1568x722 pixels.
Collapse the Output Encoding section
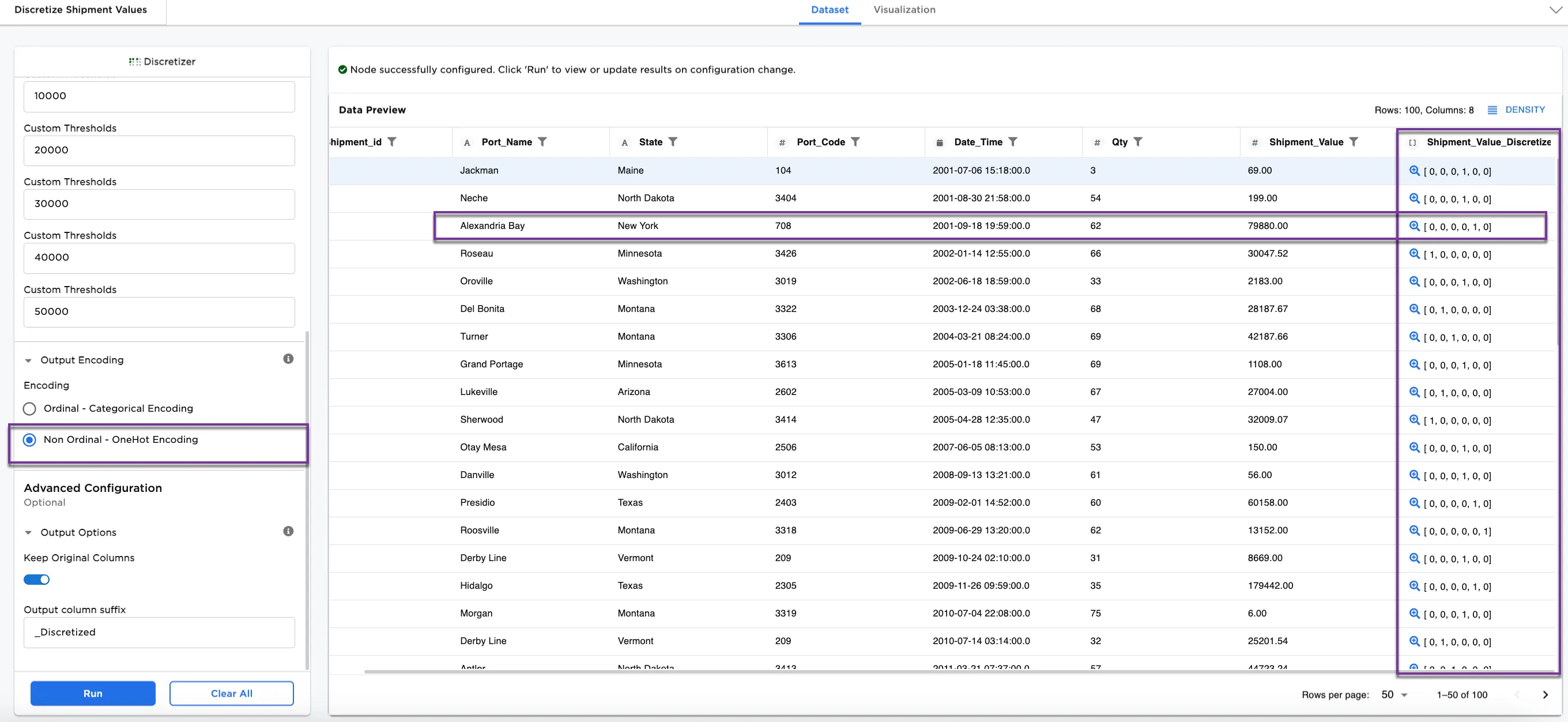click(28, 360)
